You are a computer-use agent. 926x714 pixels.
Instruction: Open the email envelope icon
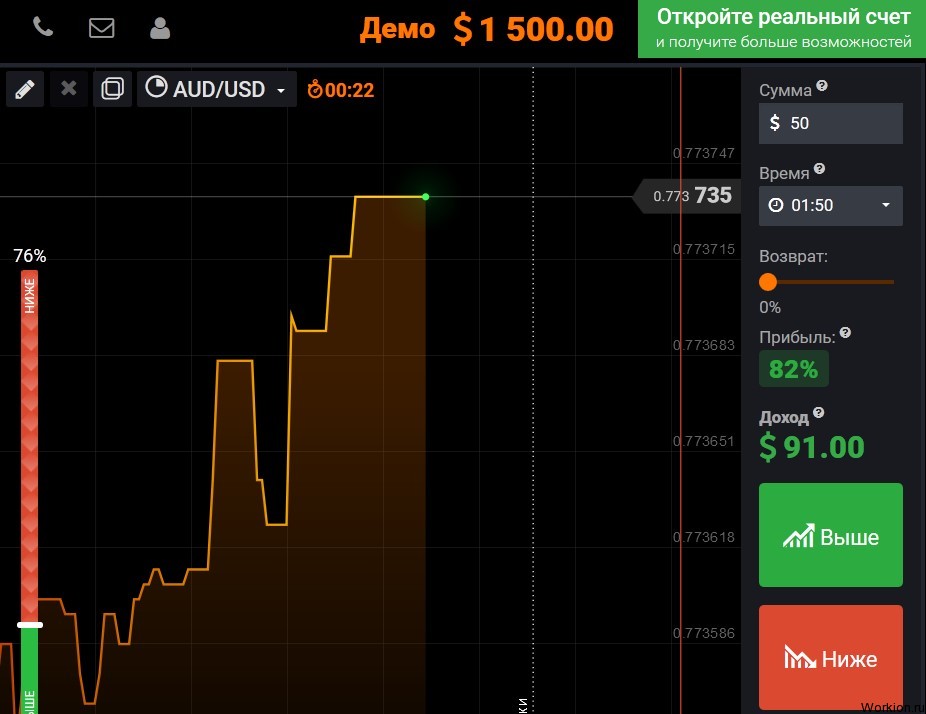tap(102, 28)
